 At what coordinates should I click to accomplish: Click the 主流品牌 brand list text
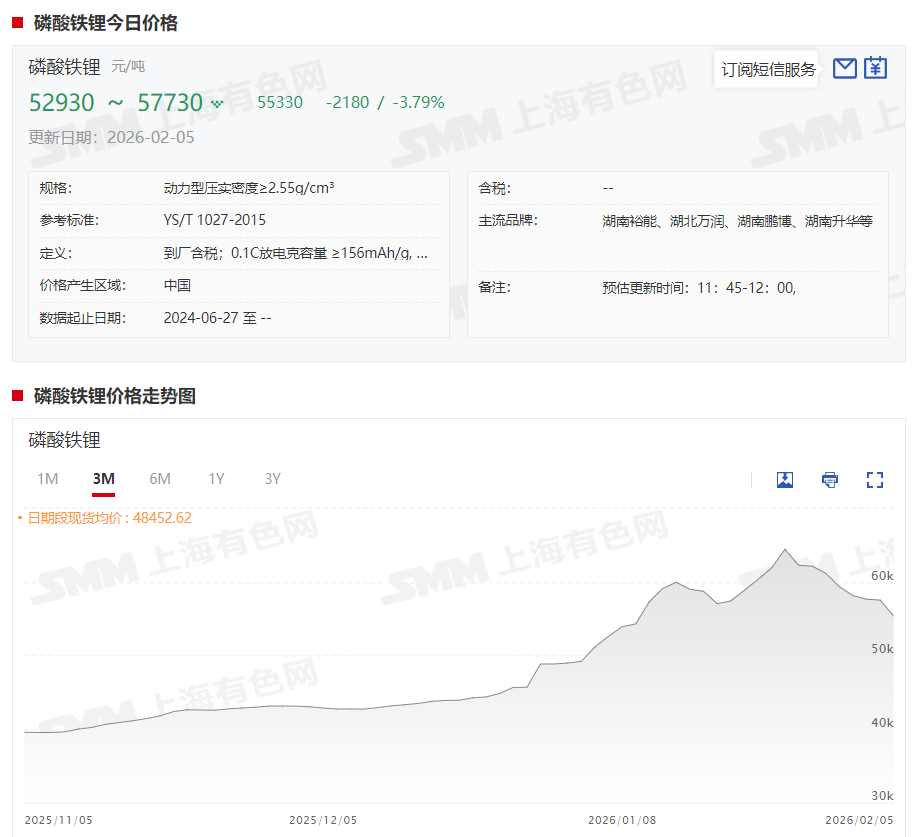coord(737,221)
